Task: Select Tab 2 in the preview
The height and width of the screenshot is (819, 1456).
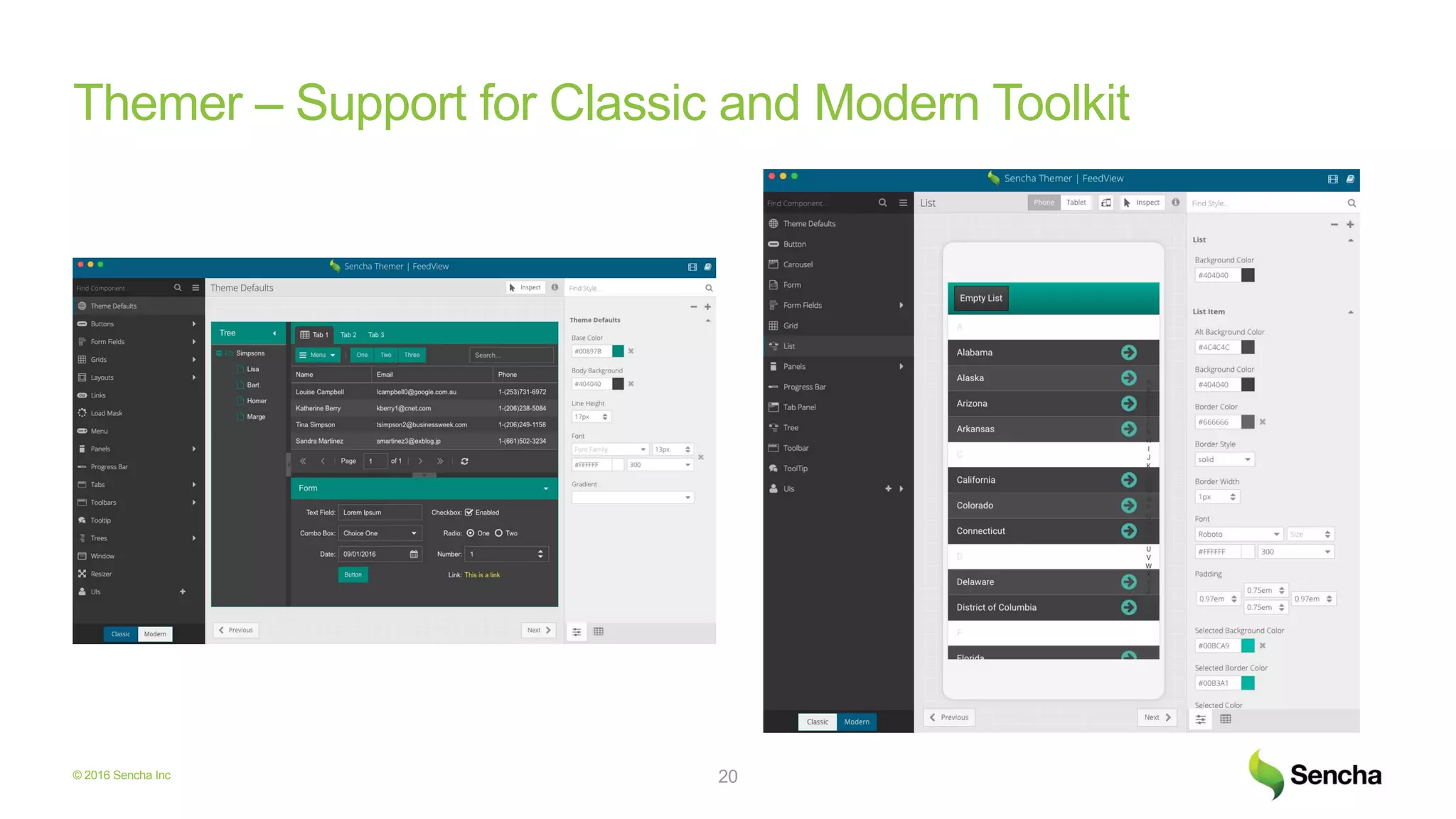Action: coord(348,335)
